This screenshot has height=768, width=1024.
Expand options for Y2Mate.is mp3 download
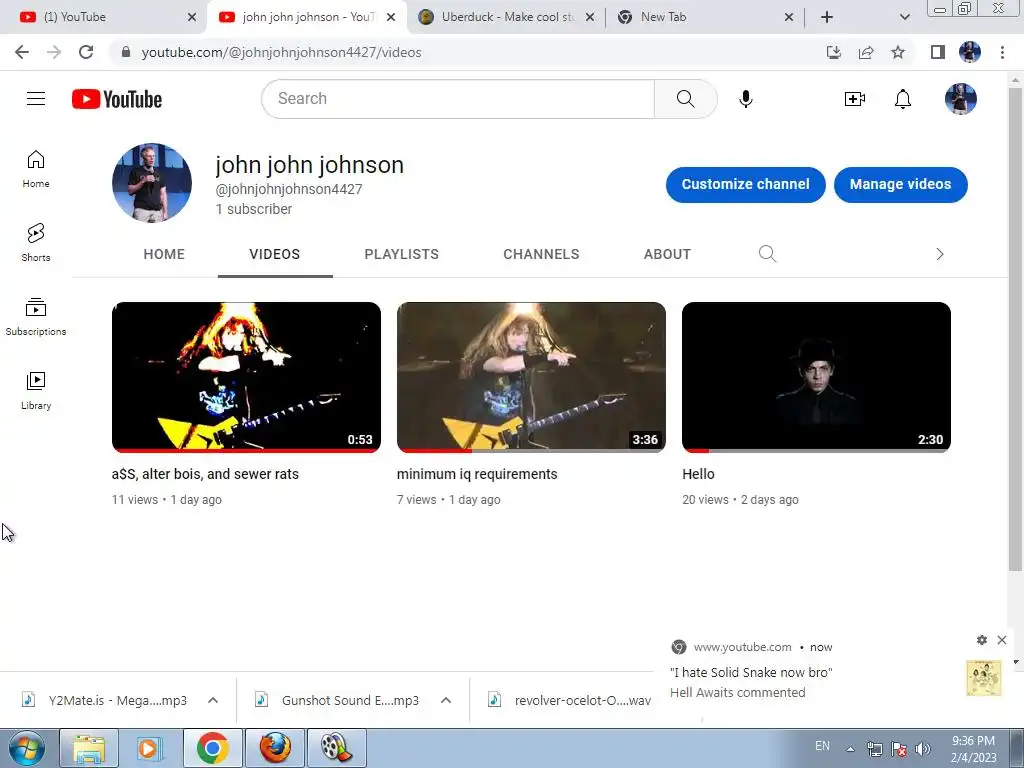click(x=213, y=700)
